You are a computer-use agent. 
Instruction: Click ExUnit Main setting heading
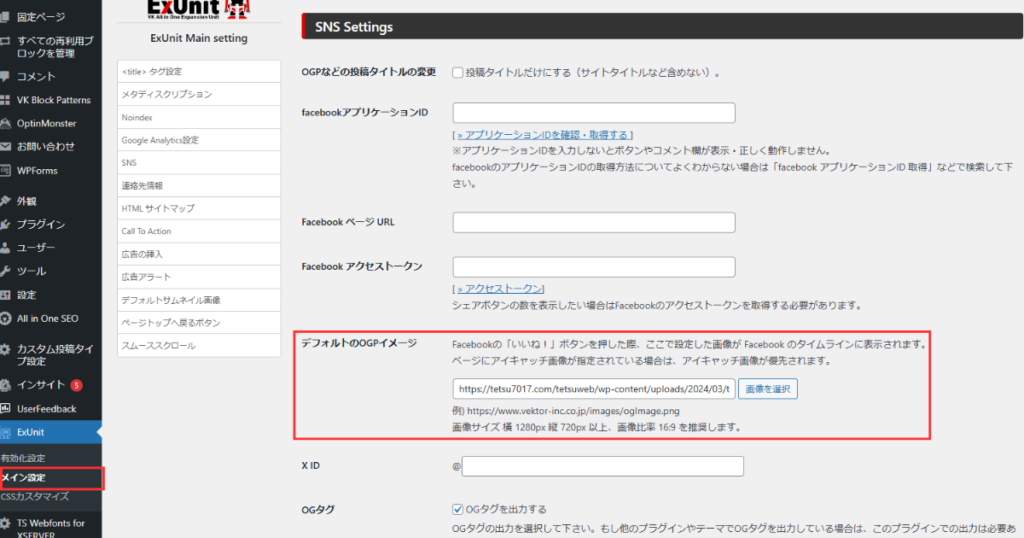(199, 39)
